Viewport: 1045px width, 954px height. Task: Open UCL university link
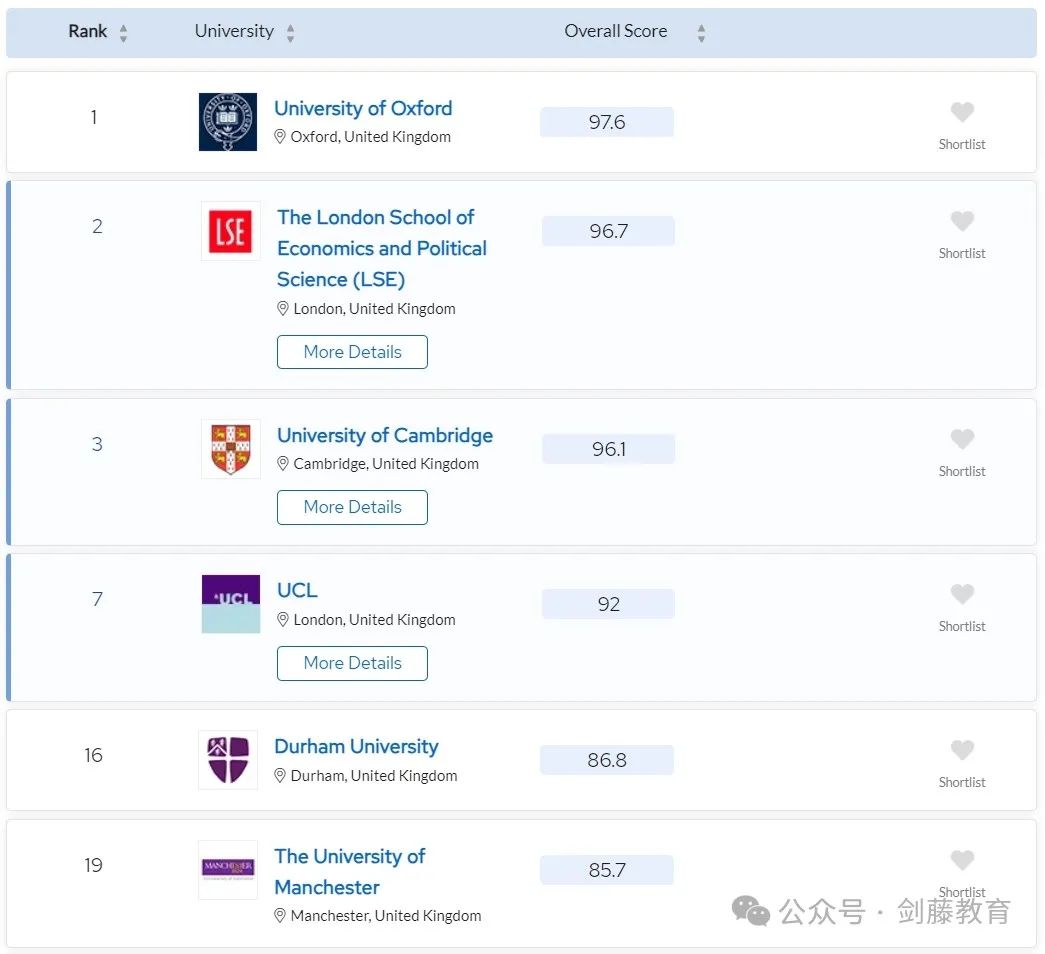coord(297,590)
